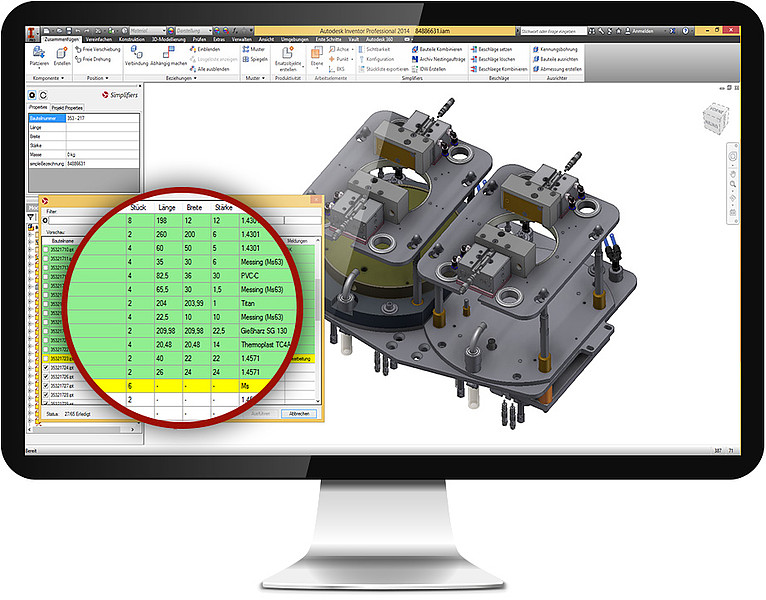Image resolution: width=766 pixels, height=600 pixels.
Task: Click the Inventor application logo button
Action: [32, 33]
